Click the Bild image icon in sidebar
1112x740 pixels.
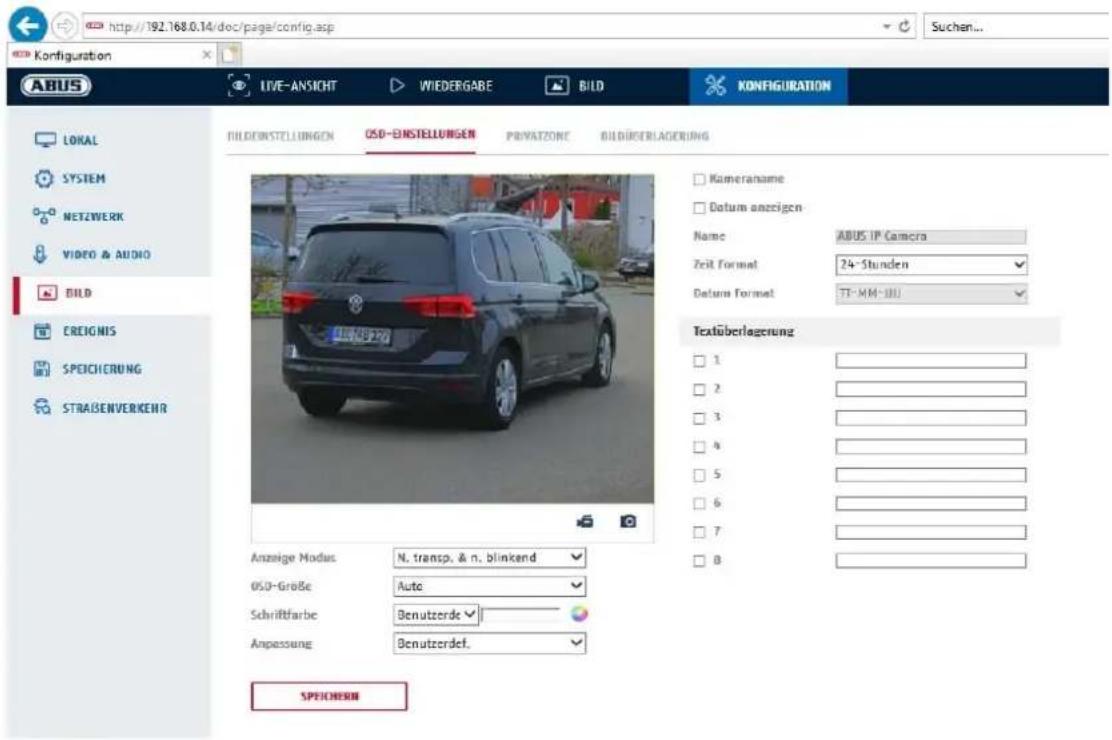[47, 292]
